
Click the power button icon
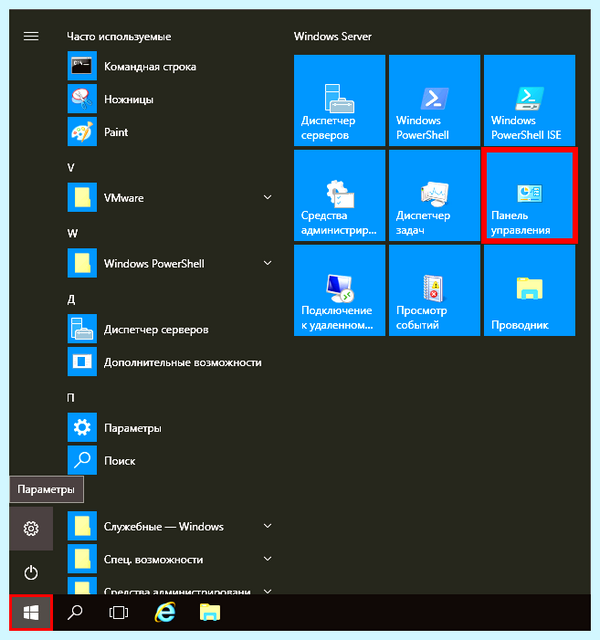coord(31,573)
